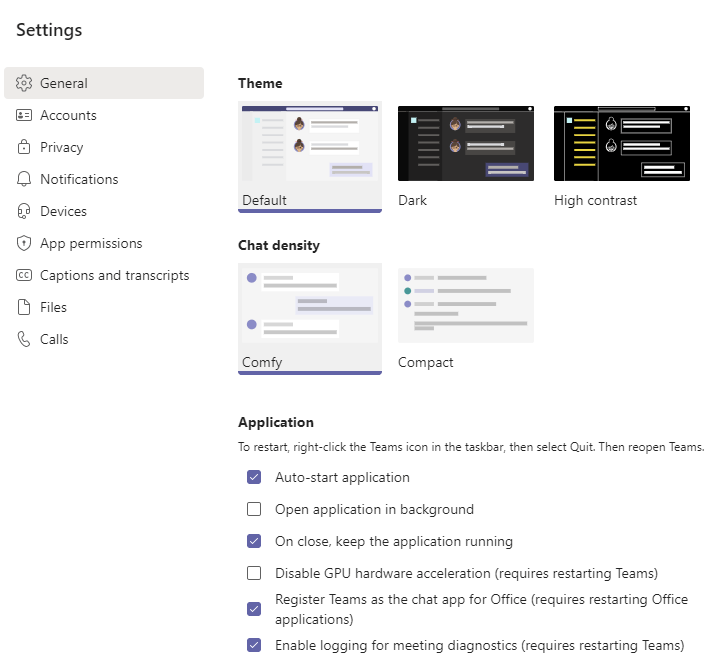
Task: Click the restart instructions text
Action: (471, 447)
